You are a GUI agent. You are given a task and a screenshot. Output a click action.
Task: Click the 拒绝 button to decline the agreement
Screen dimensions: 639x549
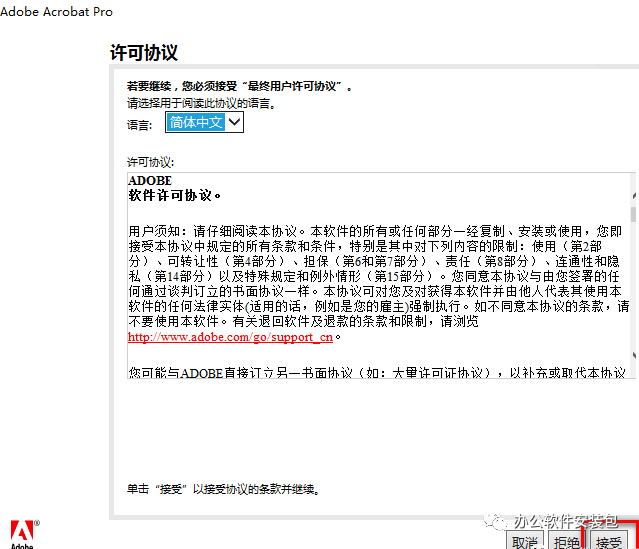[566, 541]
